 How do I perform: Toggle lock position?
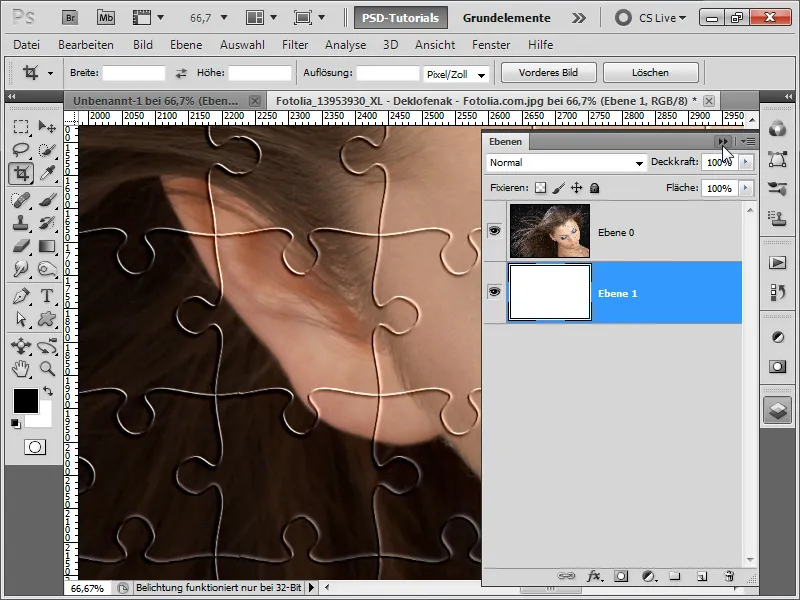577,188
